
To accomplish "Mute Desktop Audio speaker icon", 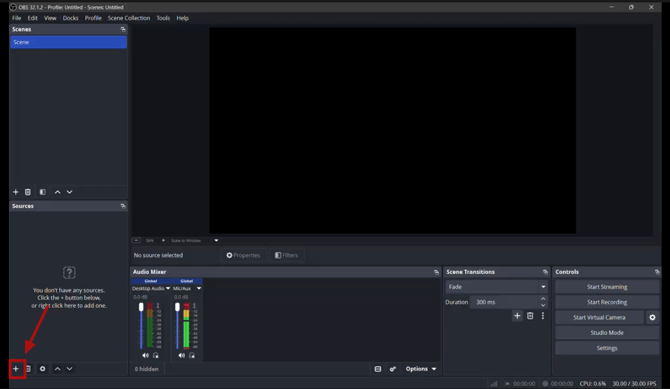I will [145, 355].
